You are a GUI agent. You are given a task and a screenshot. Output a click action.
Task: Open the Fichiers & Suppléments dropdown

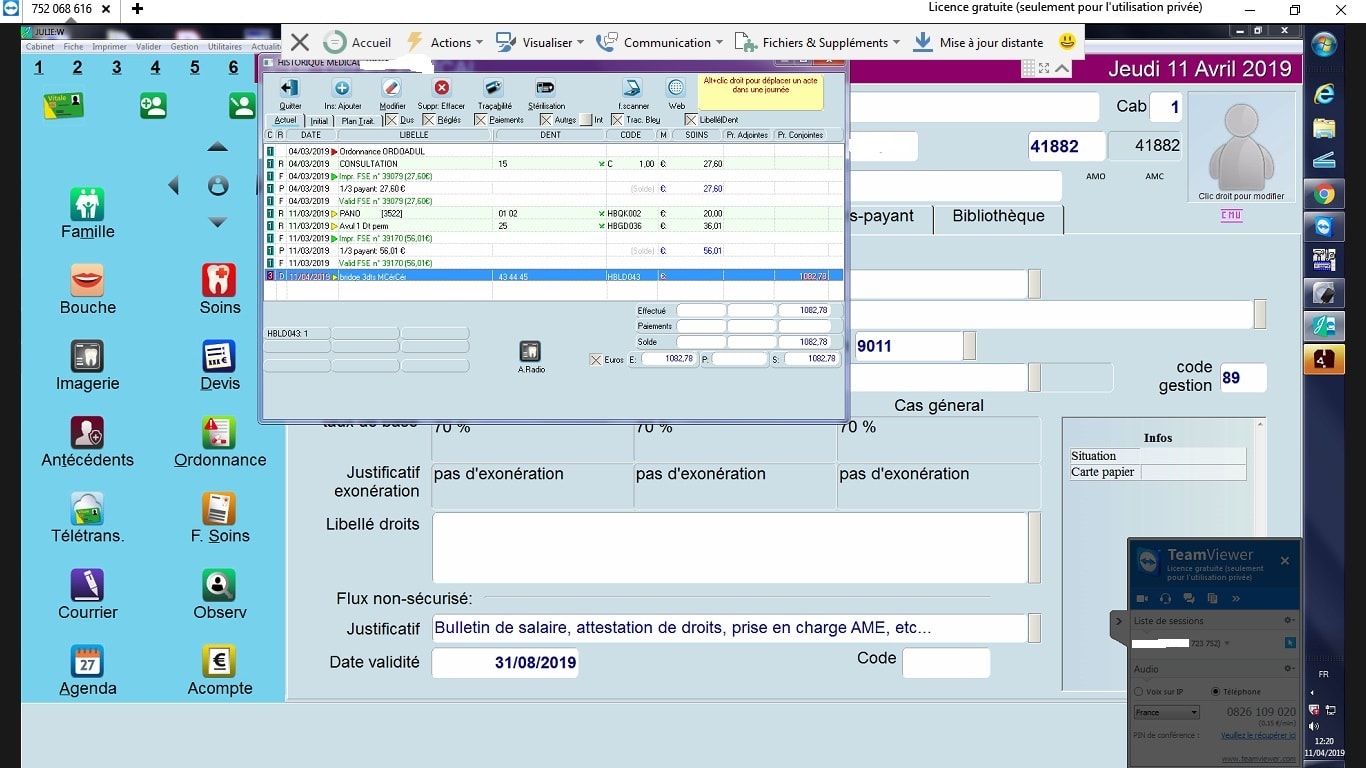(x=818, y=42)
